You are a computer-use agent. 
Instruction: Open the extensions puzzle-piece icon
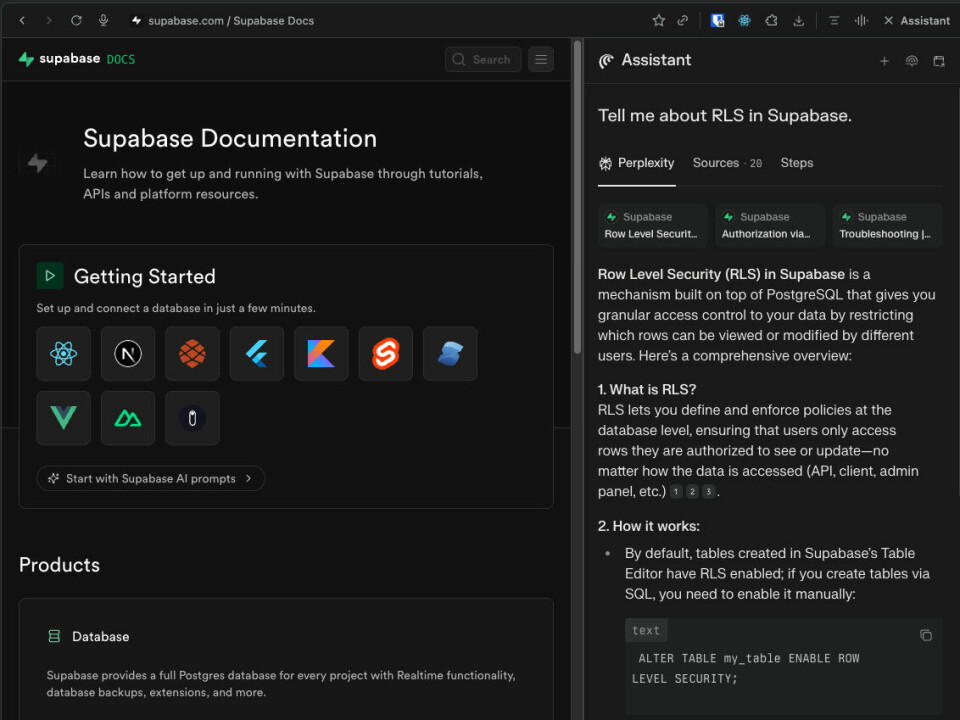click(771, 21)
